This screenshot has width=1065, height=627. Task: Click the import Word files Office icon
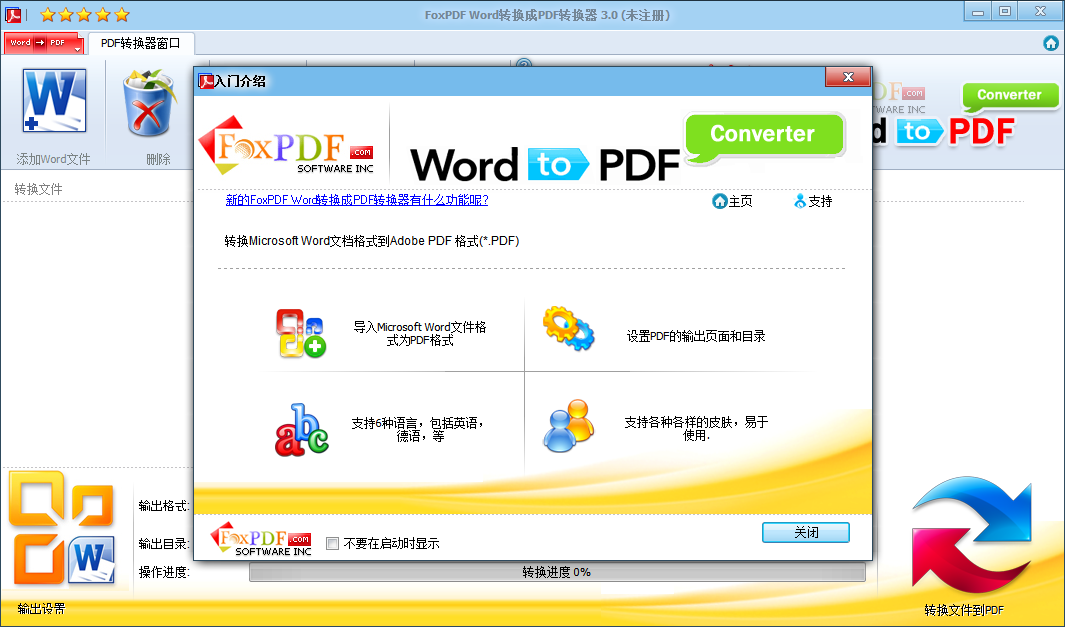point(301,334)
